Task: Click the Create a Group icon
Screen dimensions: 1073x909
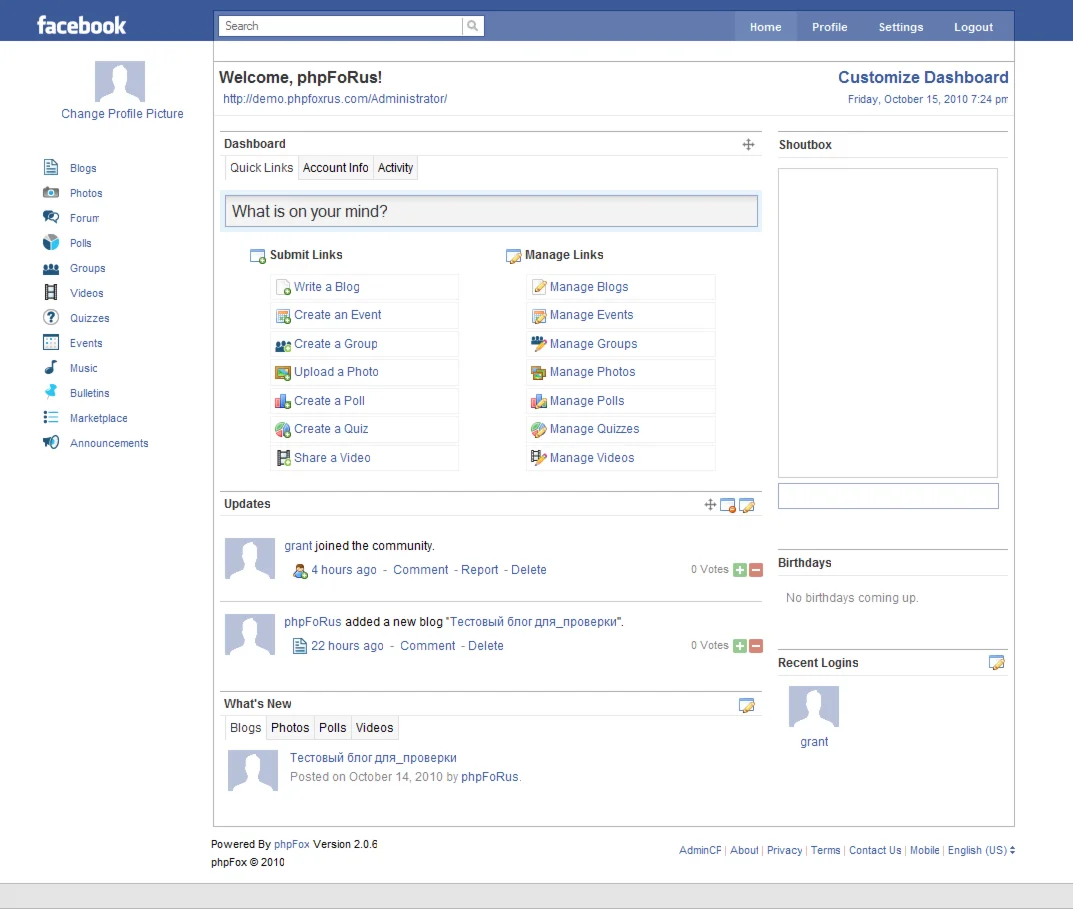Action: click(283, 344)
